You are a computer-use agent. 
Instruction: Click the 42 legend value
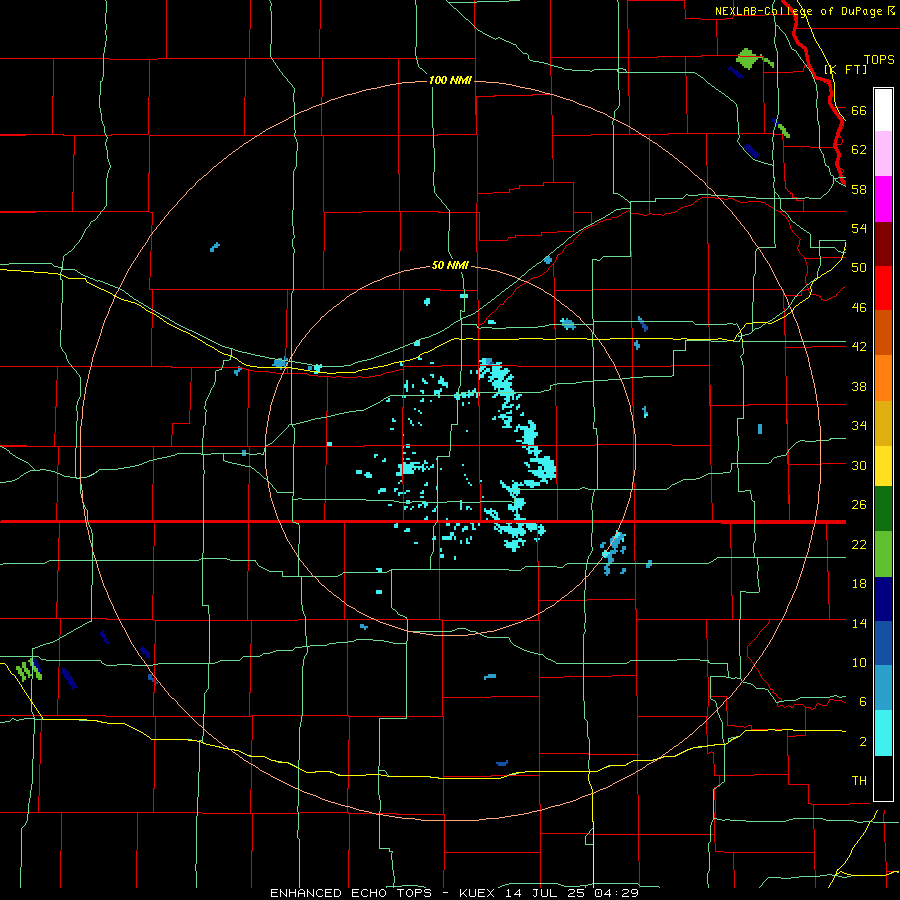tap(859, 347)
